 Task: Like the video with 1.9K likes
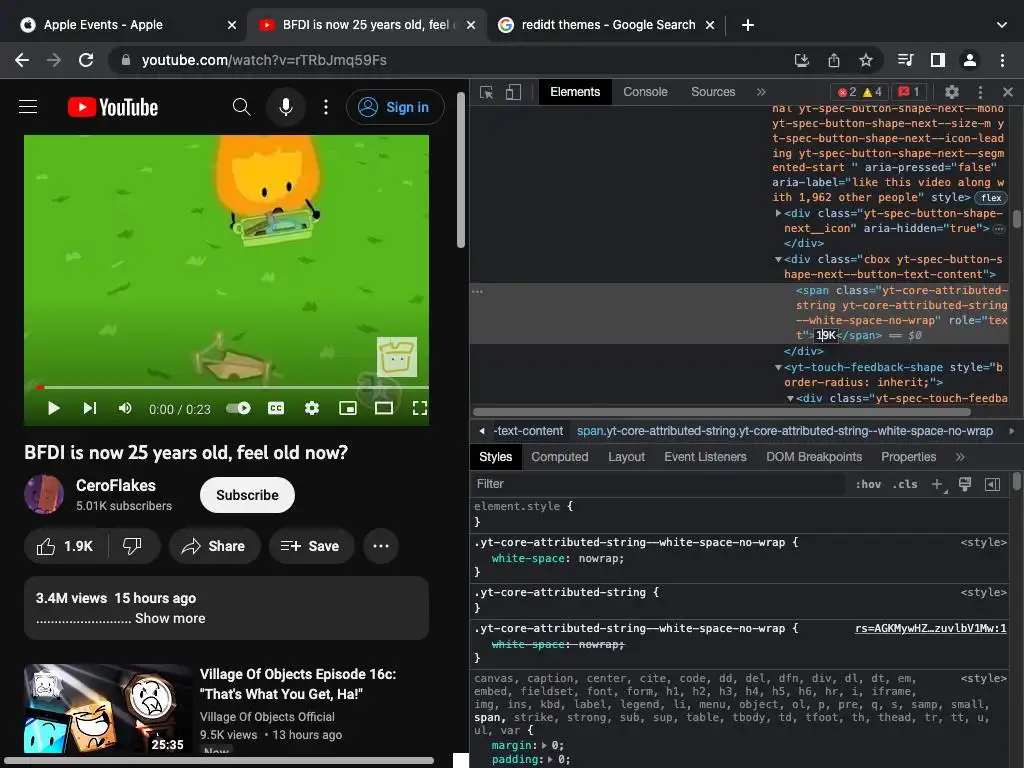[x=65, y=546]
